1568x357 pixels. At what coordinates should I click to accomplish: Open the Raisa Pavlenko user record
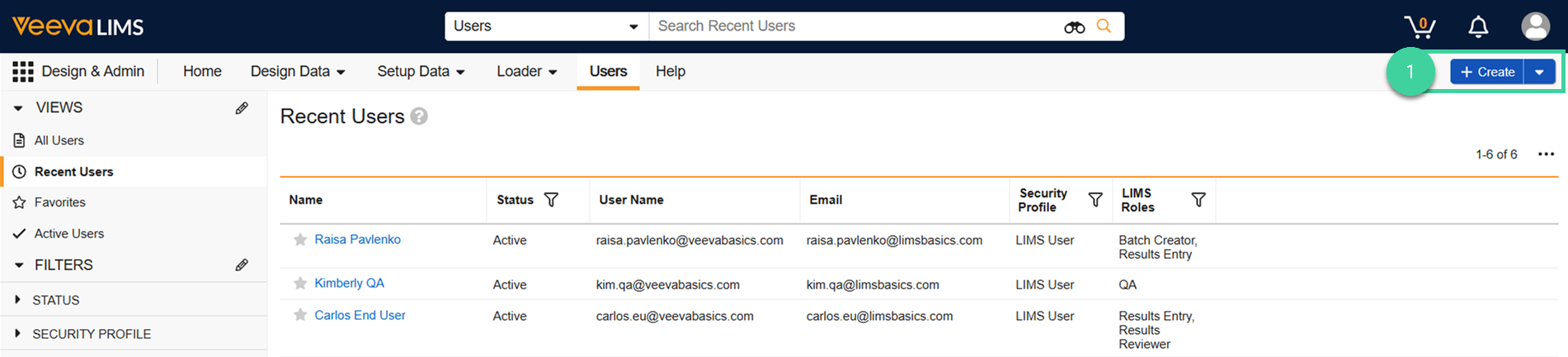[x=357, y=239]
